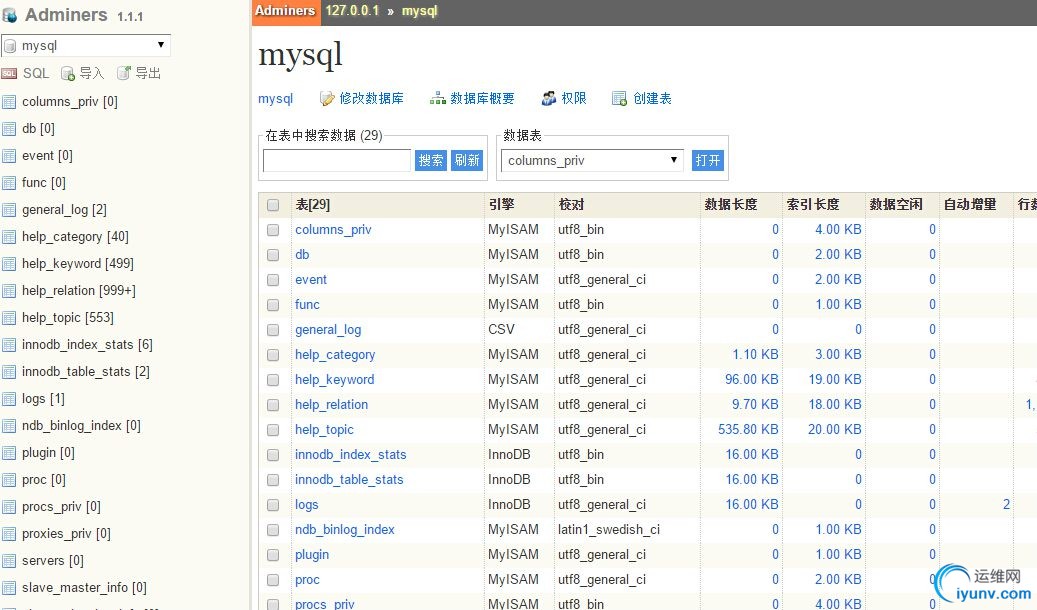Check the help_topic row checkbox
The image size is (1037, 610).
coord(273,431)
